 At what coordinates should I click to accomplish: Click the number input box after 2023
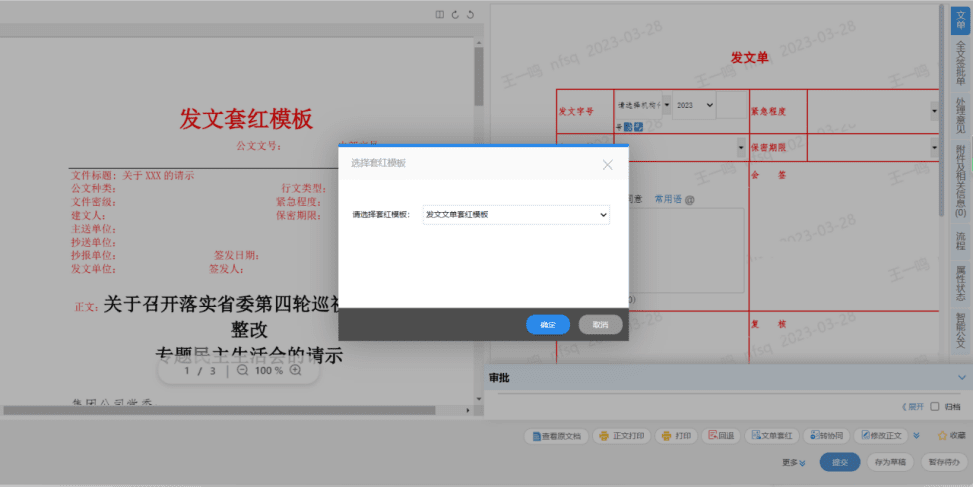pos(732,105)
